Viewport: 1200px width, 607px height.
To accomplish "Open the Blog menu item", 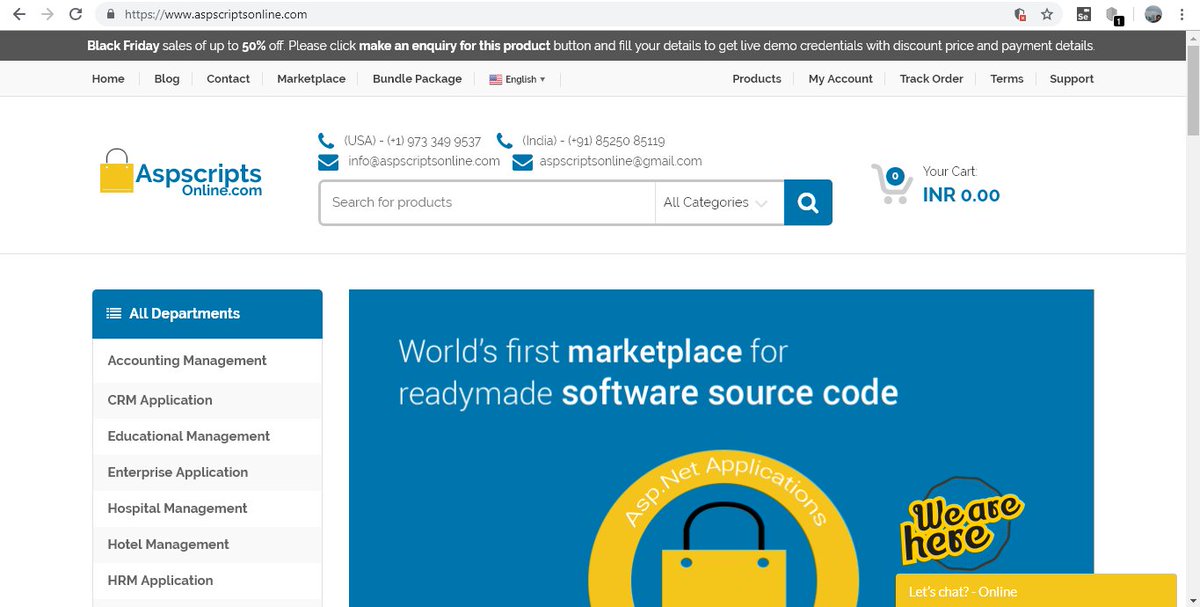I will pos(167,79).
